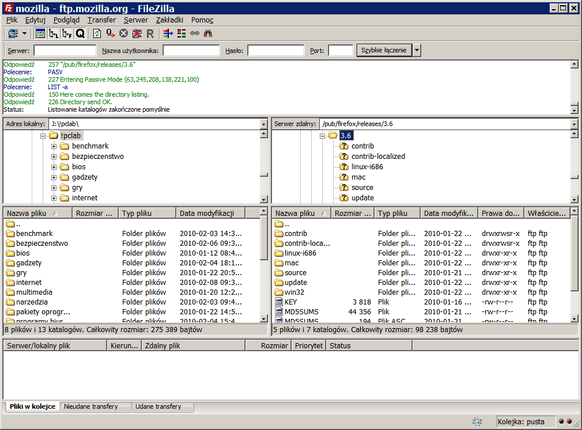This screenshot has height=430, width=582.
Task: Open the Adres lokalny path dropdown
Action: point(264,124)
